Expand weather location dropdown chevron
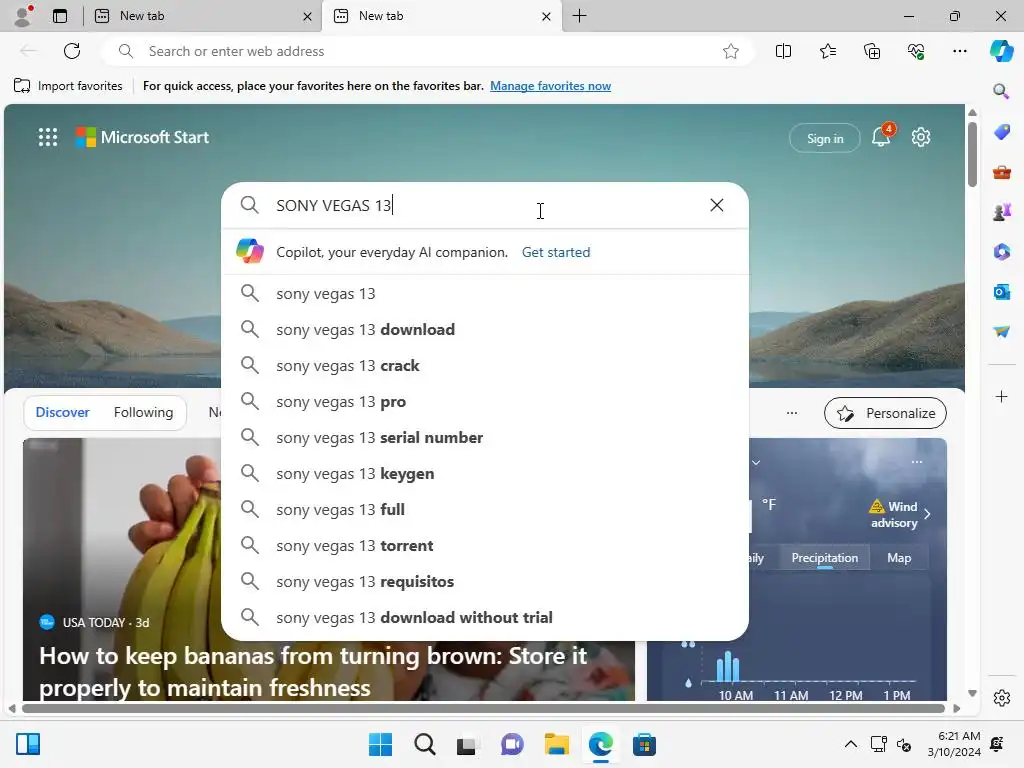The image size is (1024, 768). pyautogui.click(x=756, y=462)
